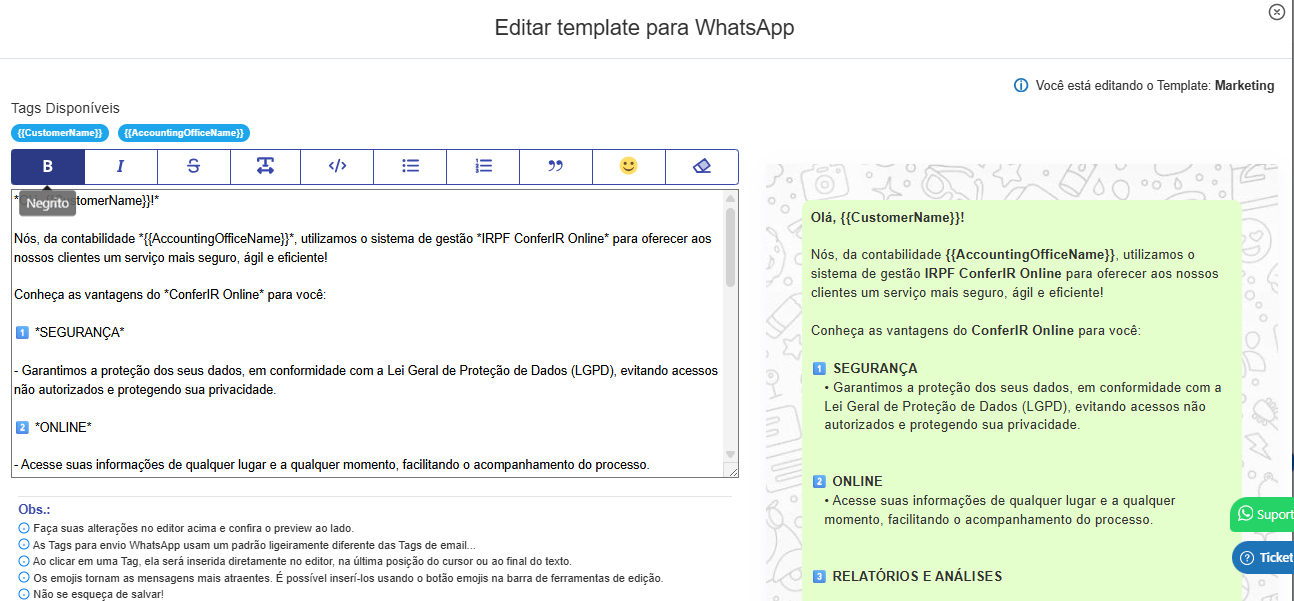
Task: Click the *ONLINE* line in editor
Action: tap(63, 427)
